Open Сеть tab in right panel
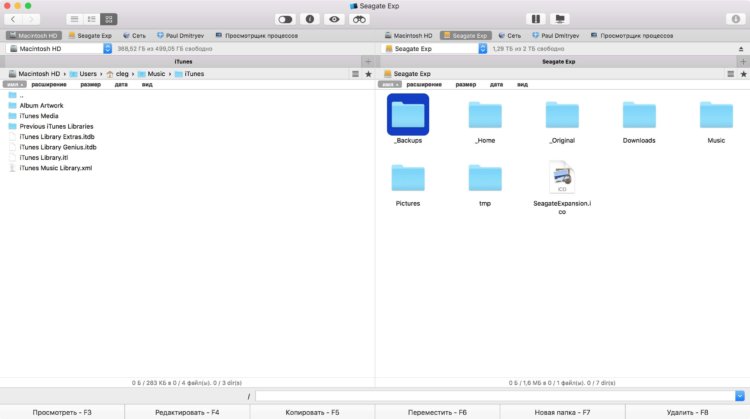The height and width of the screenshot is (419, 750). tap(509, 35)
